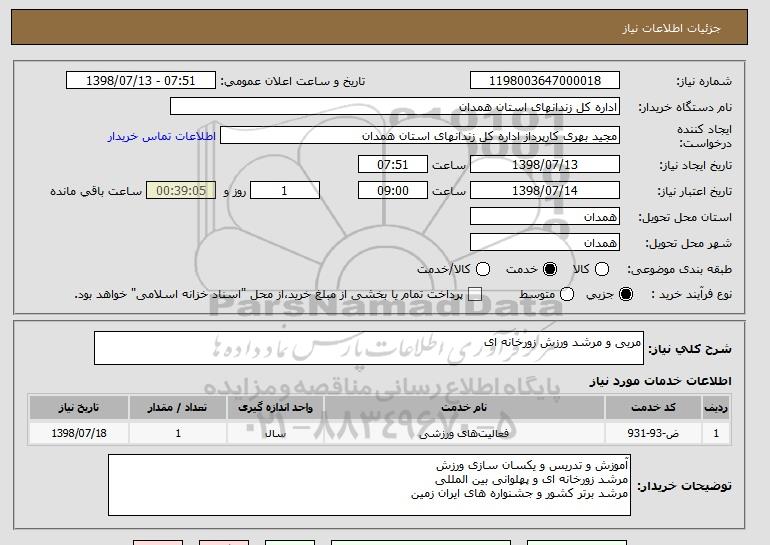Select the need date cell 1398/07/18

coord(79,434)
